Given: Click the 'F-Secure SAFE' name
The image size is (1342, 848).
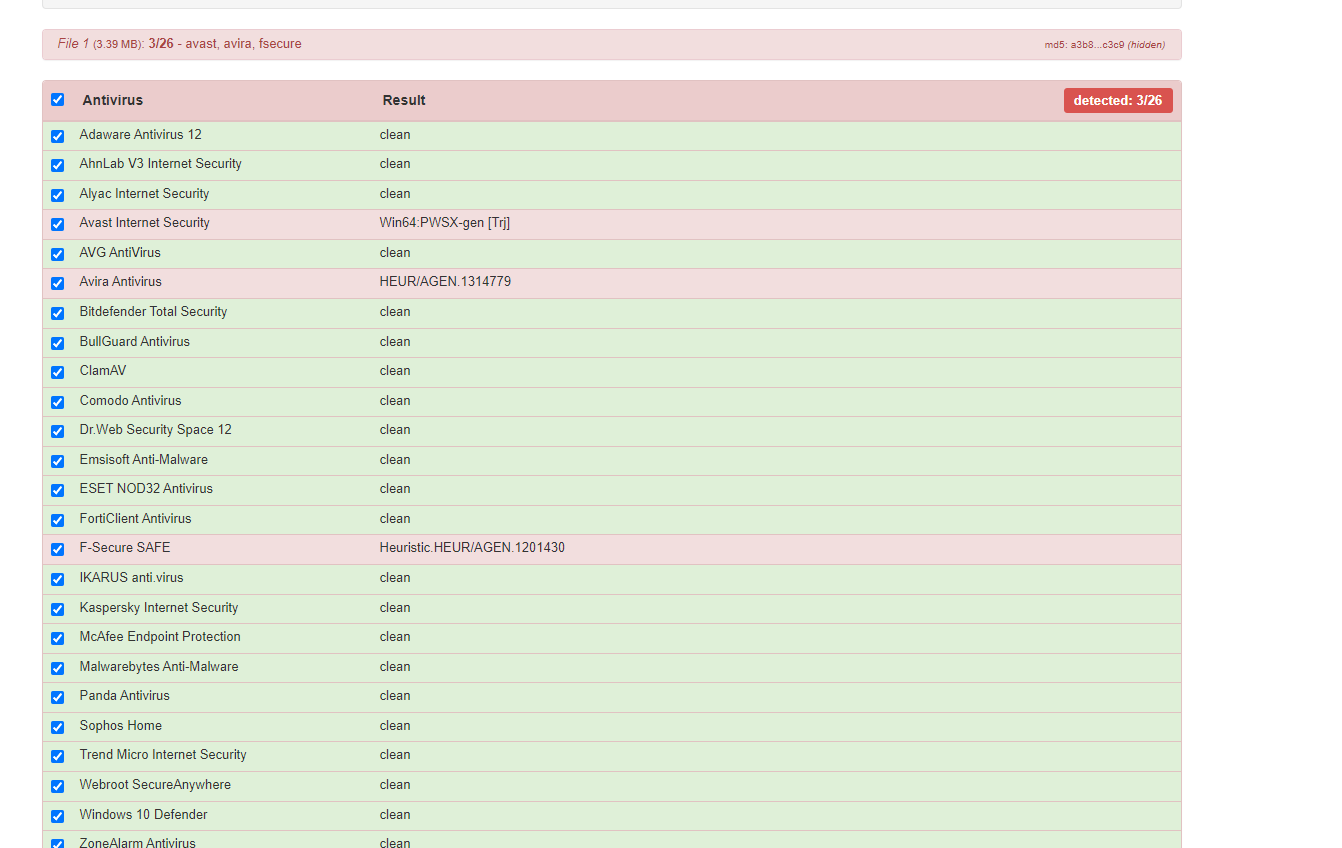Looking at the screenshot, I should [x=125, y=548].
